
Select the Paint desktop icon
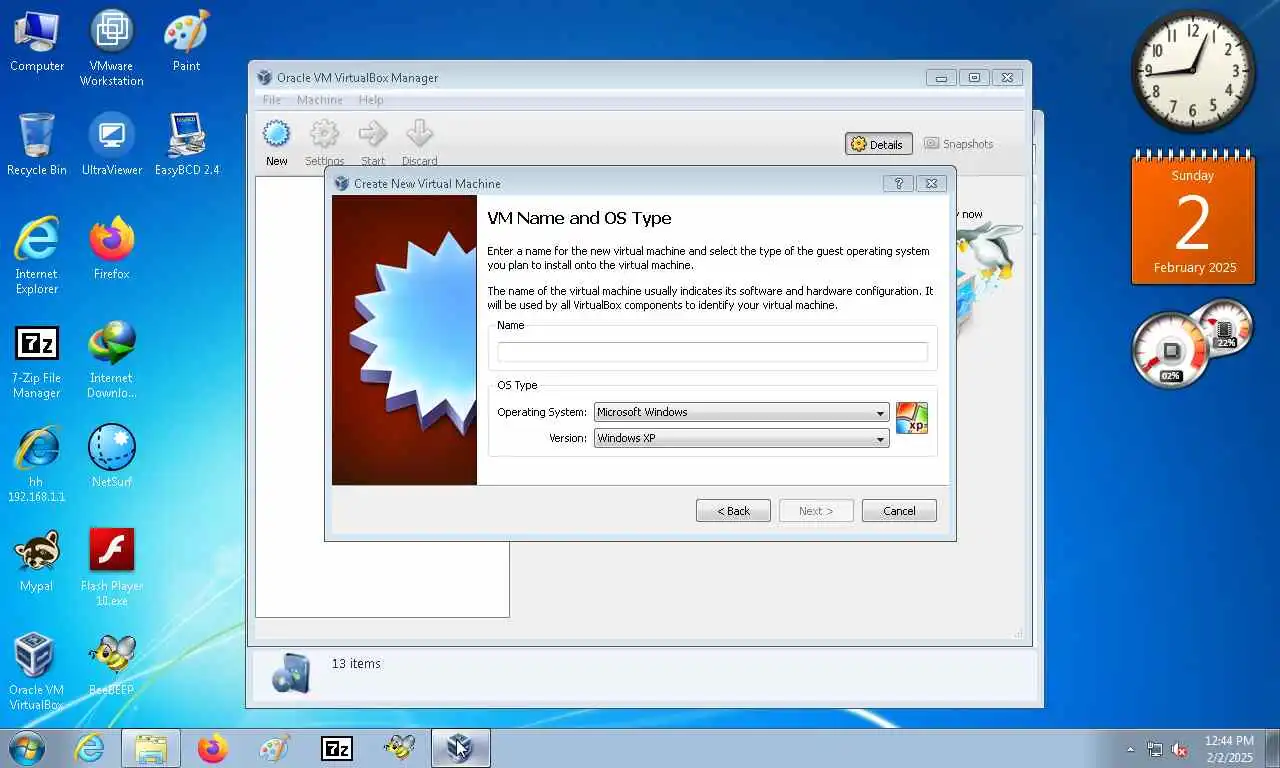[x=186, y=42]
